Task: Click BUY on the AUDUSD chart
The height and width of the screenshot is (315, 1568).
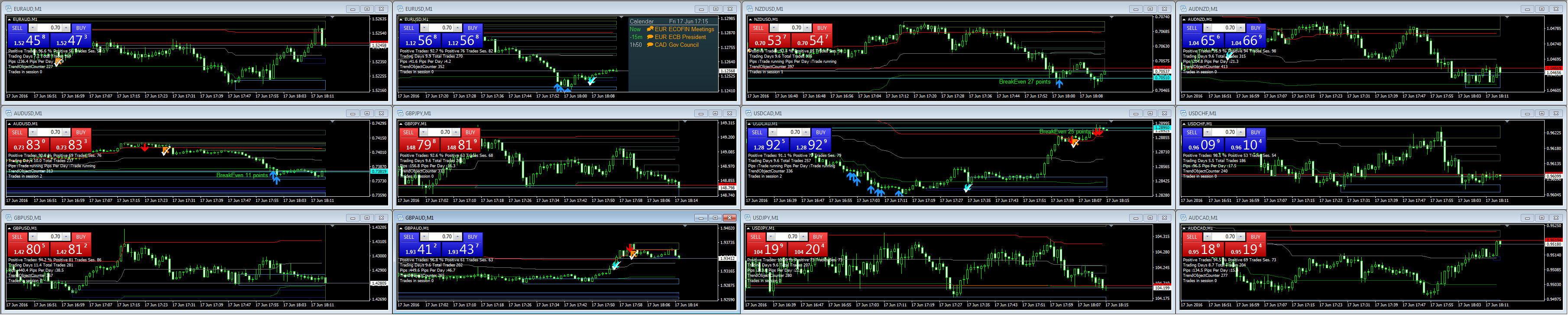Action: (81, 132)
